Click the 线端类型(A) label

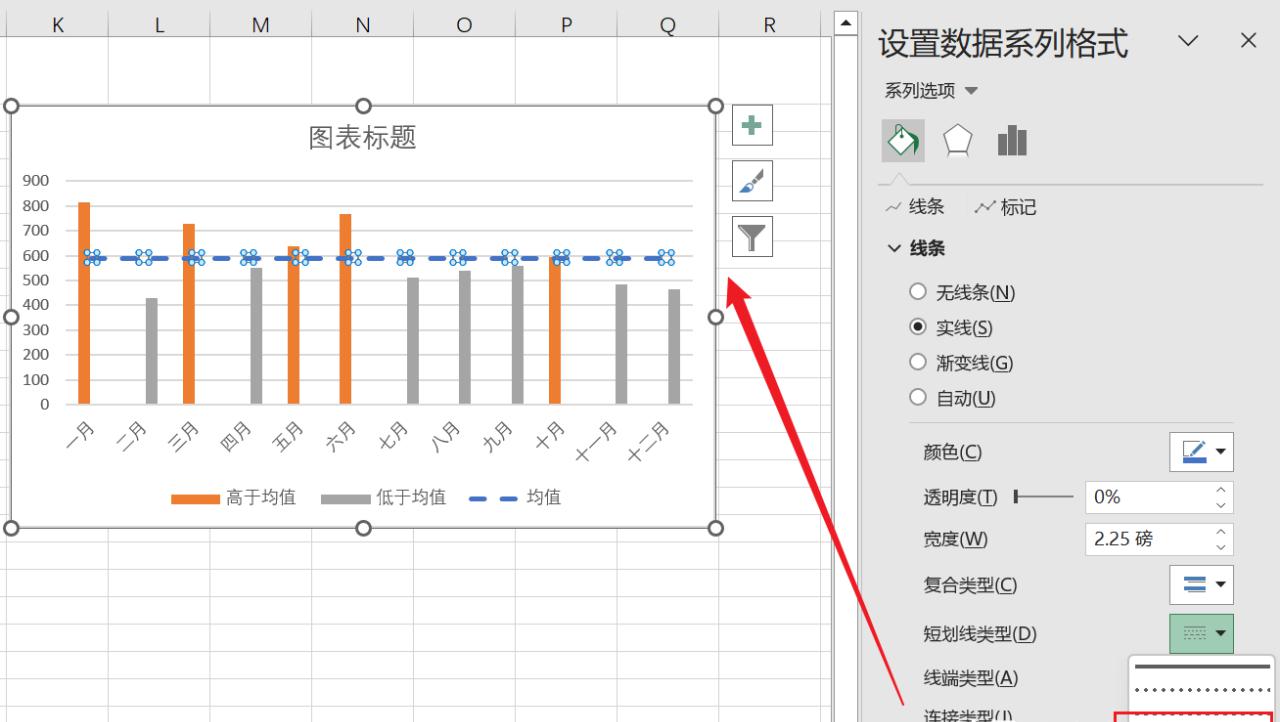(970, 678)
